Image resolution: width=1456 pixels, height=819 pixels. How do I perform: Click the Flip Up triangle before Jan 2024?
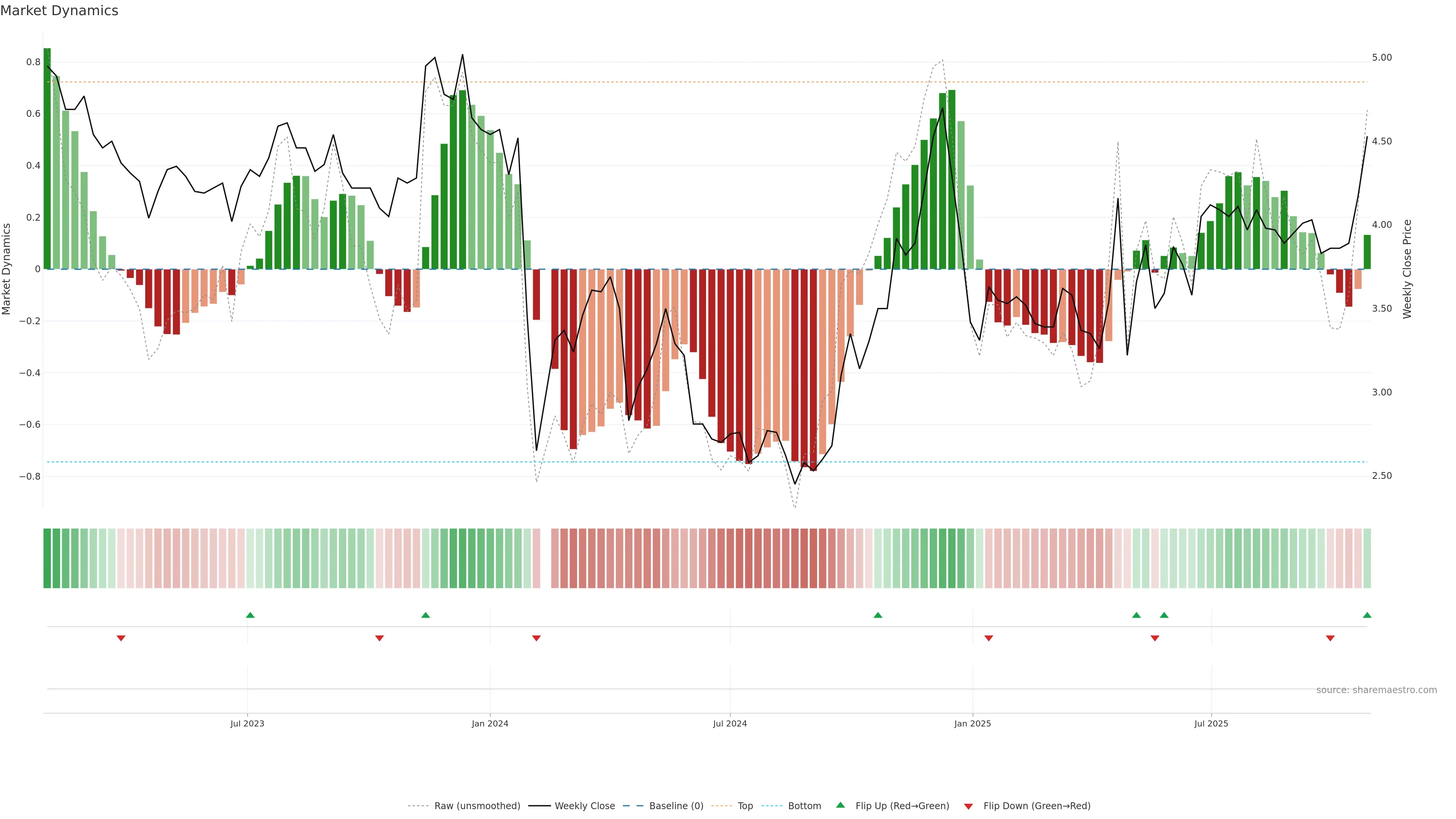tap(425, 615)
